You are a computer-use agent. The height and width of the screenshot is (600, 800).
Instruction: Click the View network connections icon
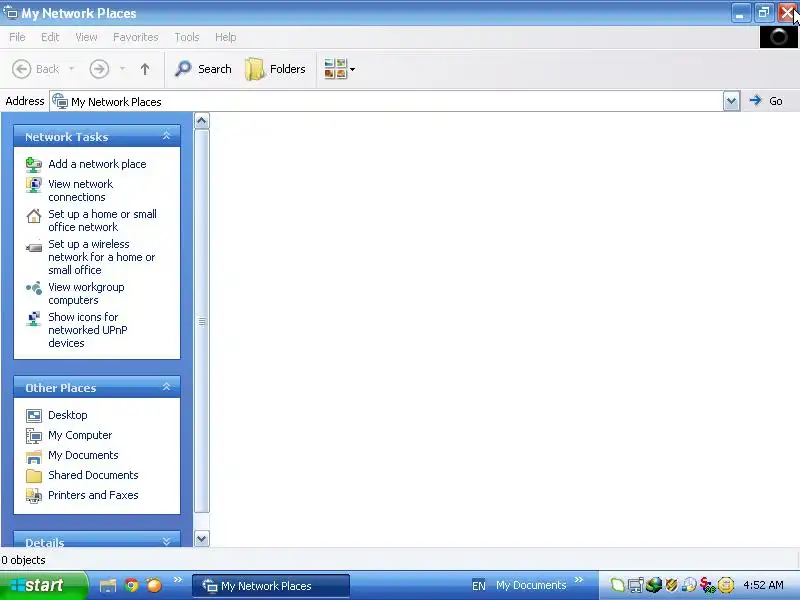[34, 185]
